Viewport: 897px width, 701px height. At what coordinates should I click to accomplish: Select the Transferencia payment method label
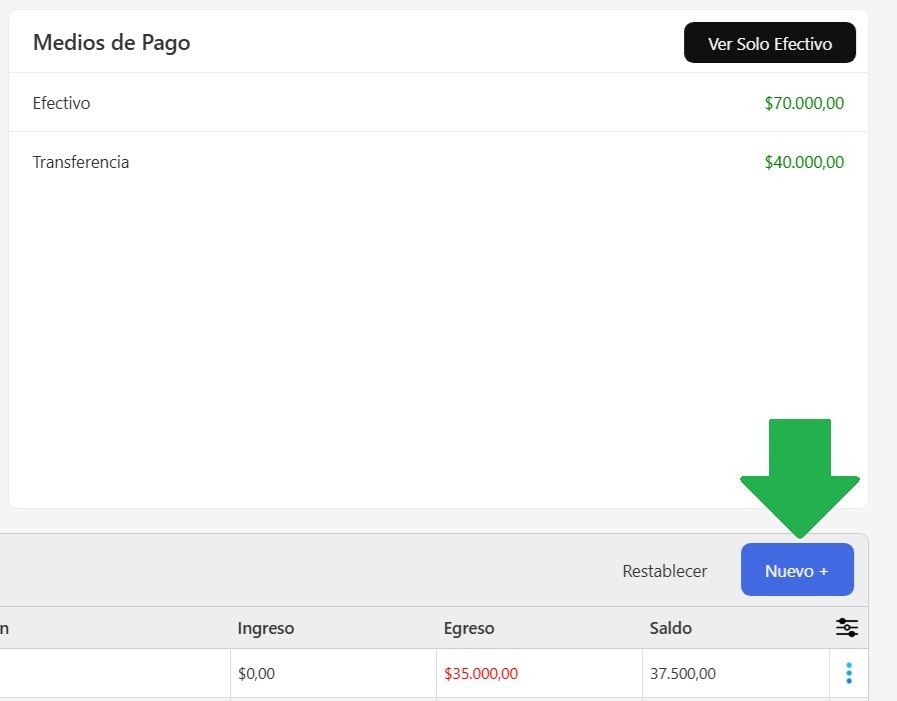pyautogui.click(x=81, y=162)
